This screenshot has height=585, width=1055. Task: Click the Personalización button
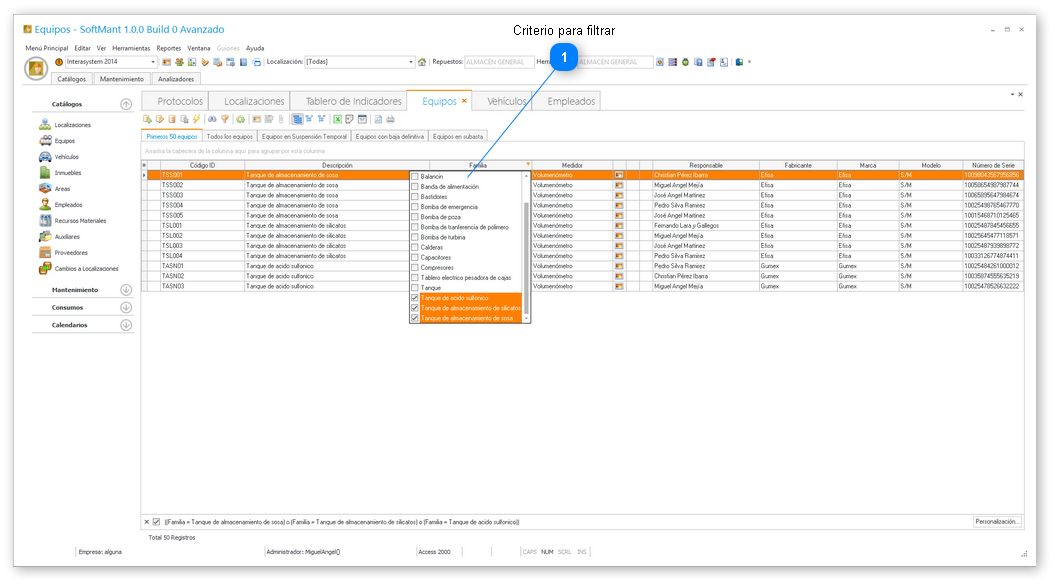(x=998, y=522)
